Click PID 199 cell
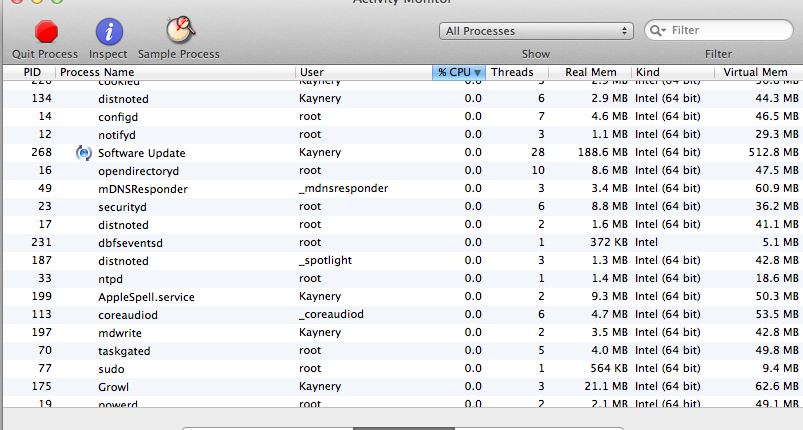Image resolution: width=803 pixels, height=430 pixels. [x=41, y=296]
